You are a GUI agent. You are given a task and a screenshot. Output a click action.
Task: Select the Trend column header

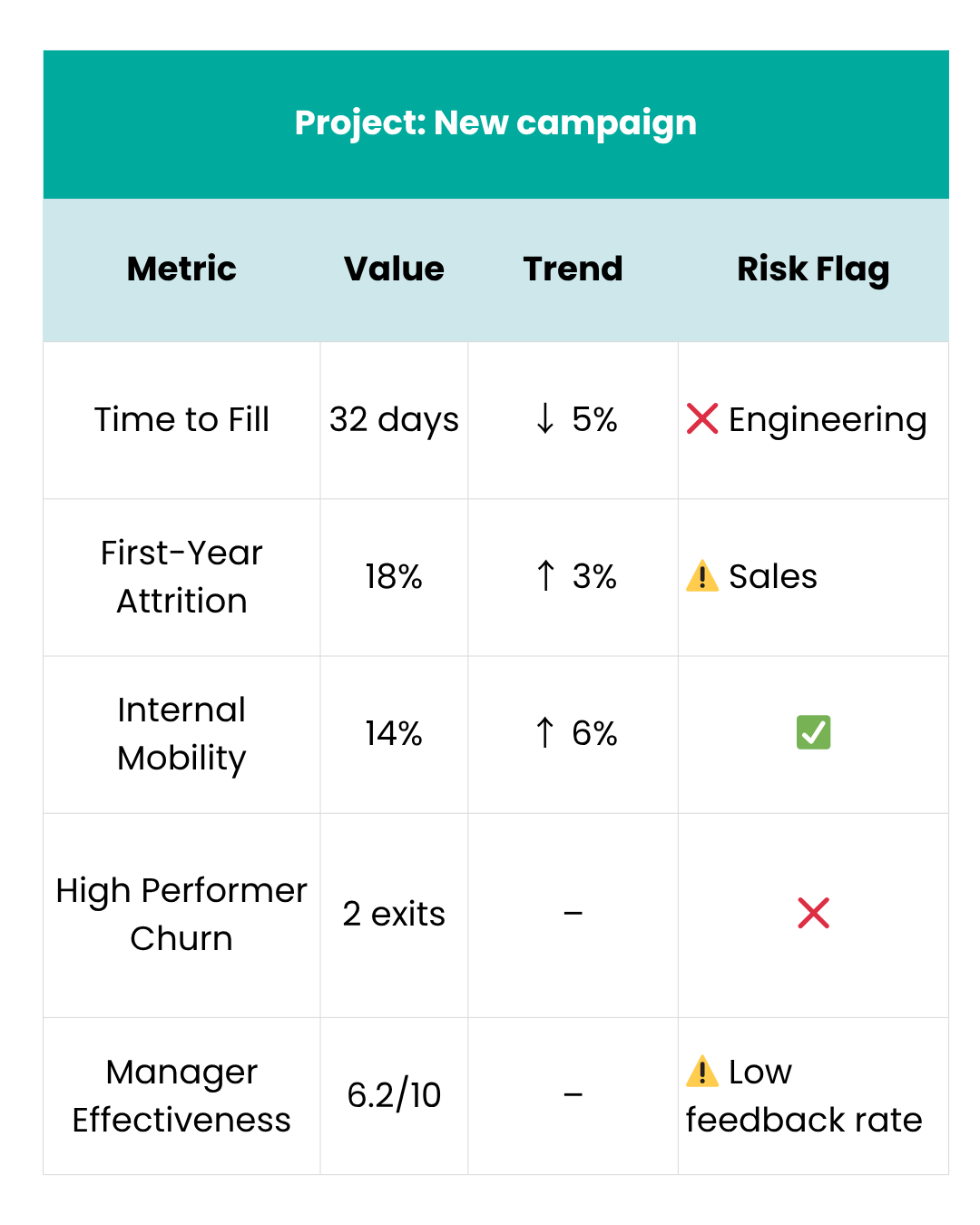[573, 269]
